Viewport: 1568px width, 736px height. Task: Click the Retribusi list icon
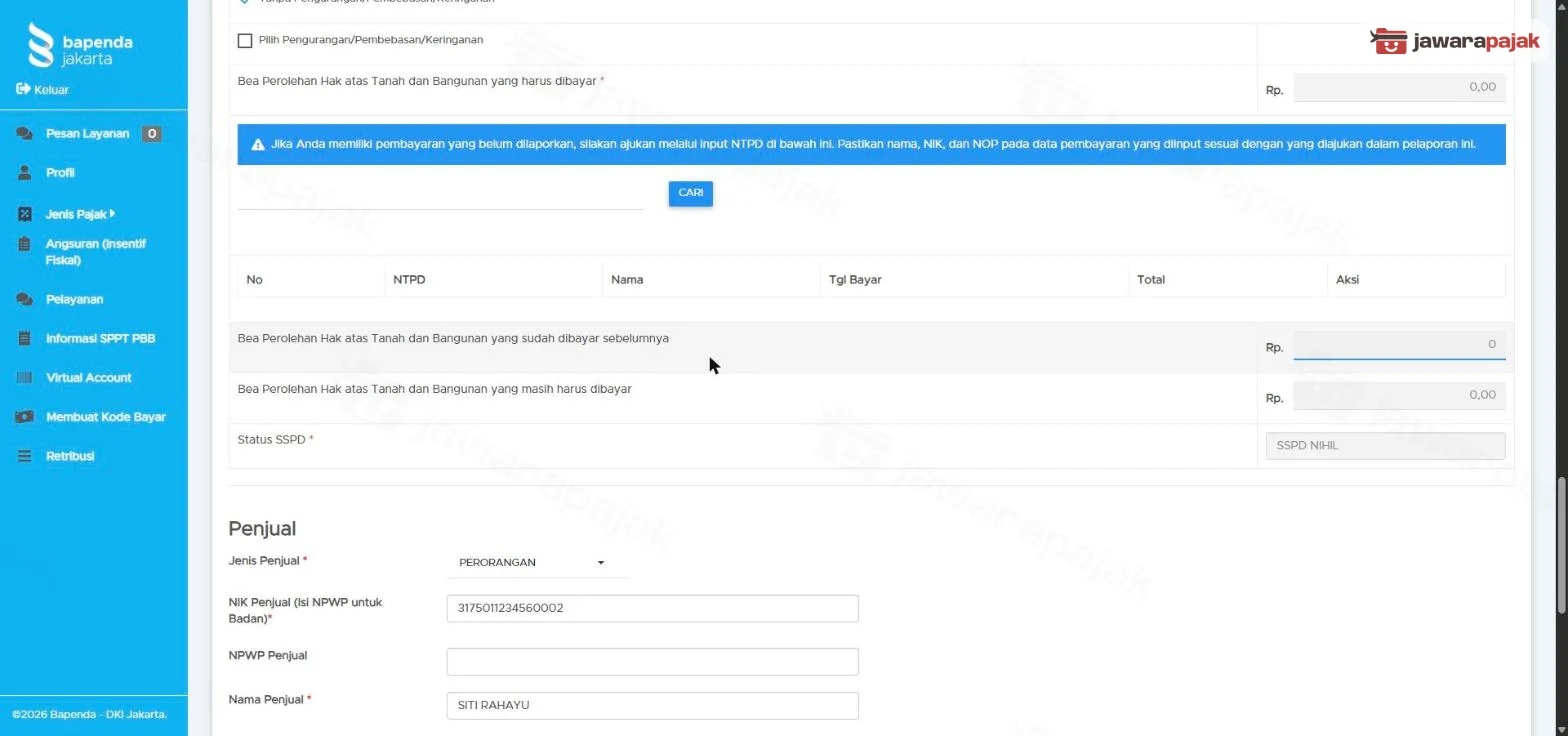click(24, 456)
